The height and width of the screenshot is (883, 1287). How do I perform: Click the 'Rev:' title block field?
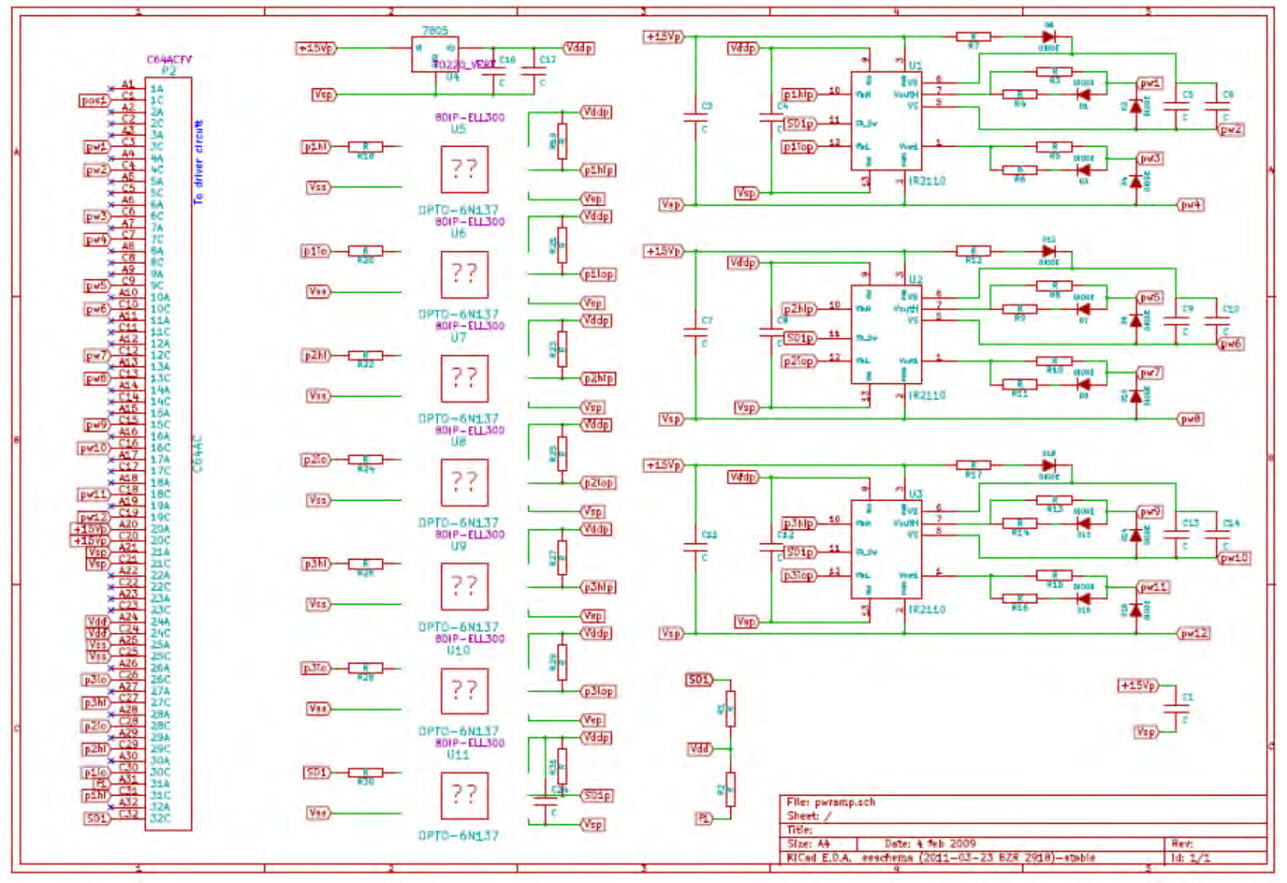coord(1180,842)
